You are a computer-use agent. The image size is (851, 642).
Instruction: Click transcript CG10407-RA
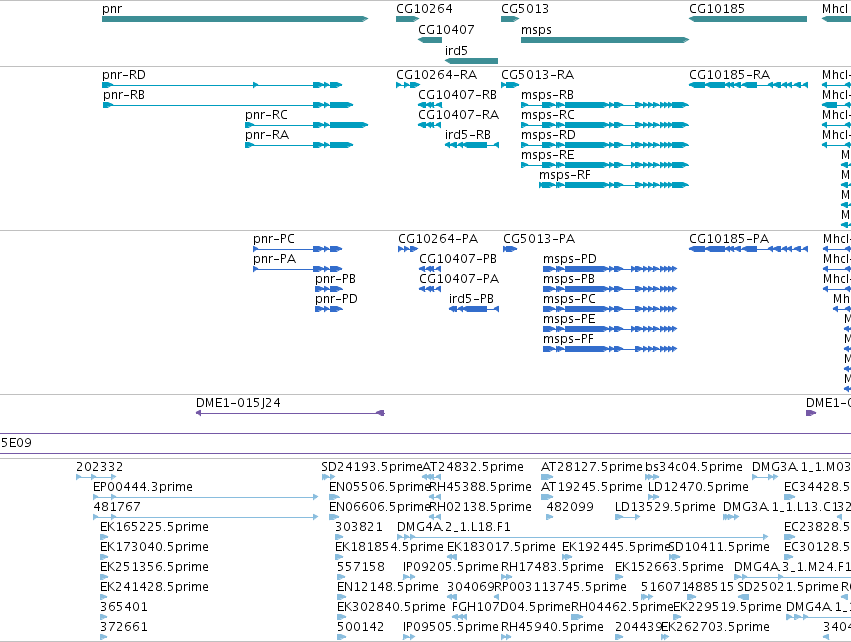[429, 125]
